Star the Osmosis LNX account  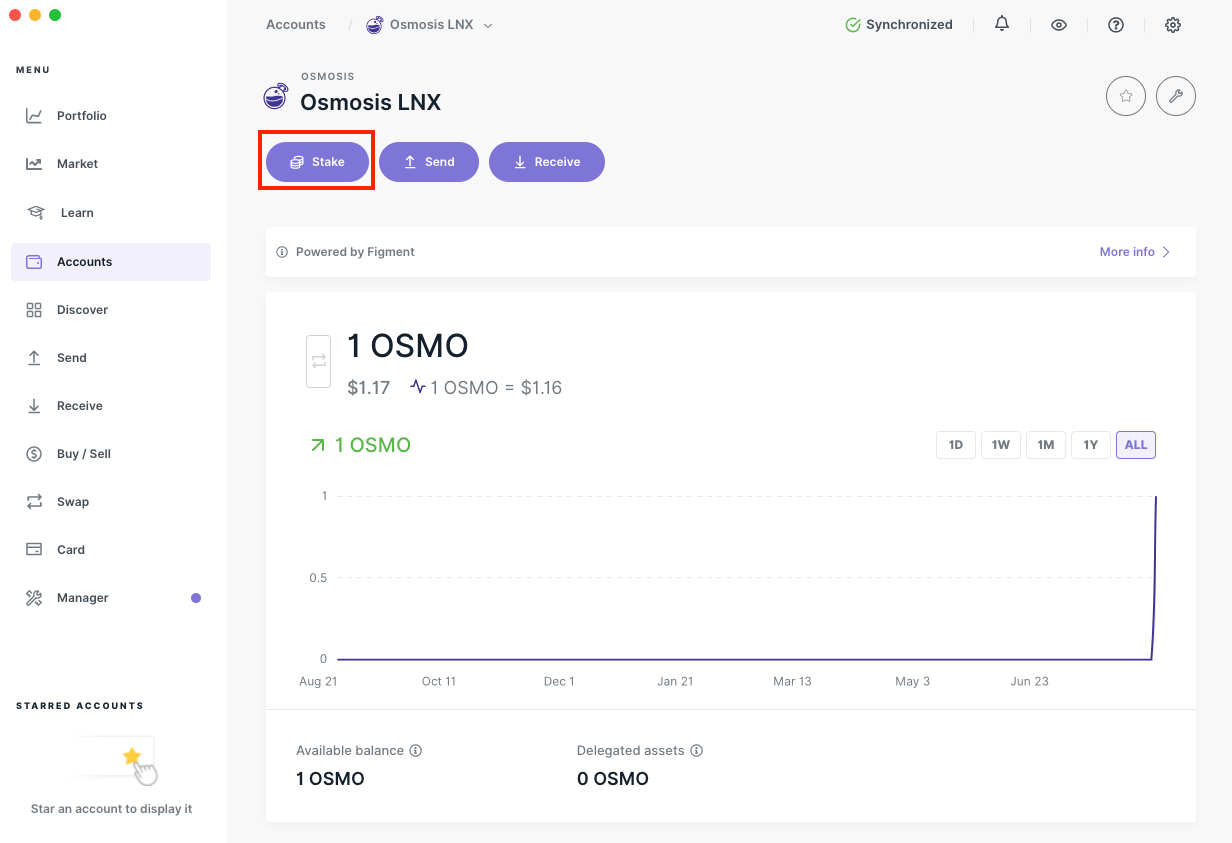(x=1126, y=96)
